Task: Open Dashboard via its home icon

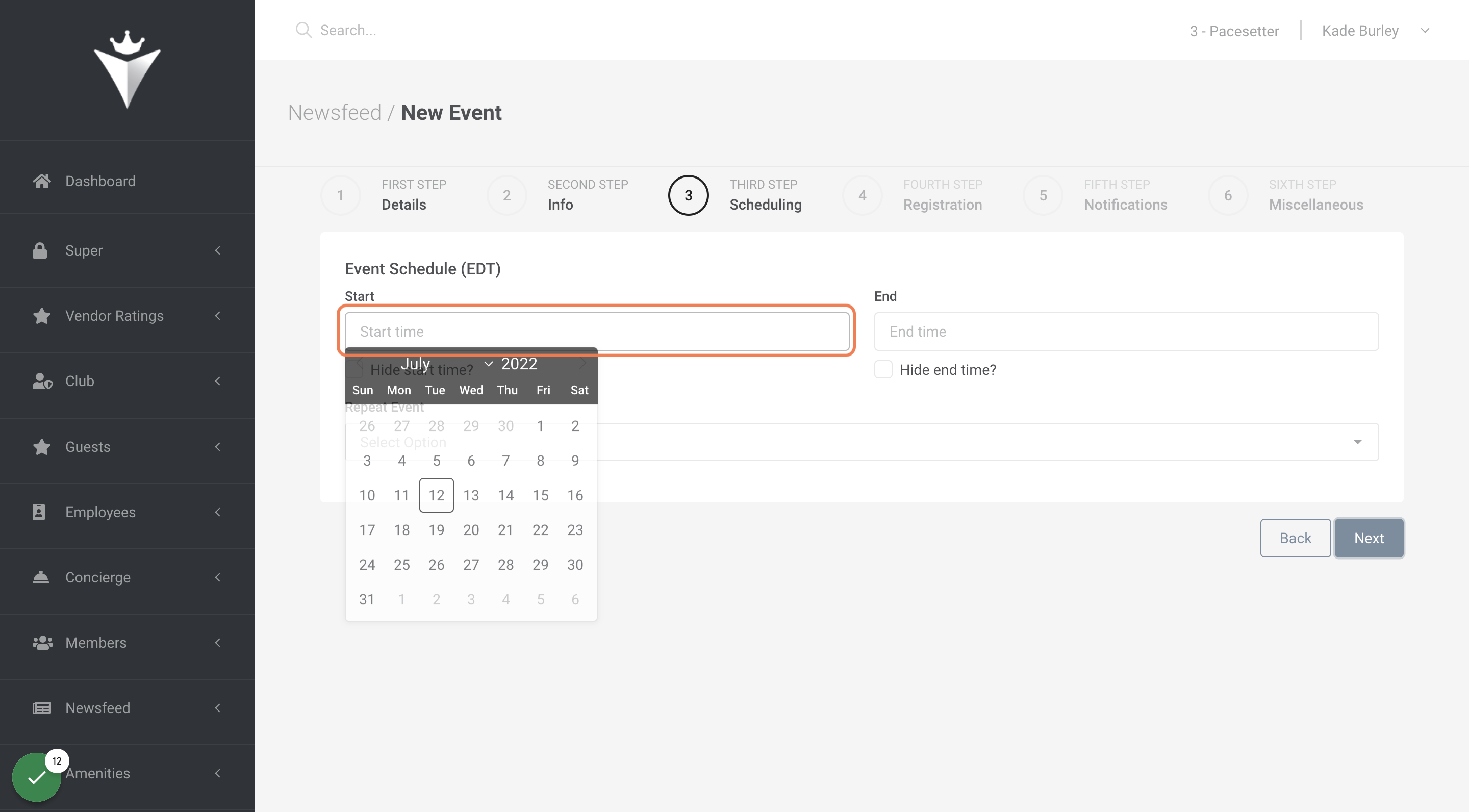Action: pyautogui.click(x=41, y=181)
